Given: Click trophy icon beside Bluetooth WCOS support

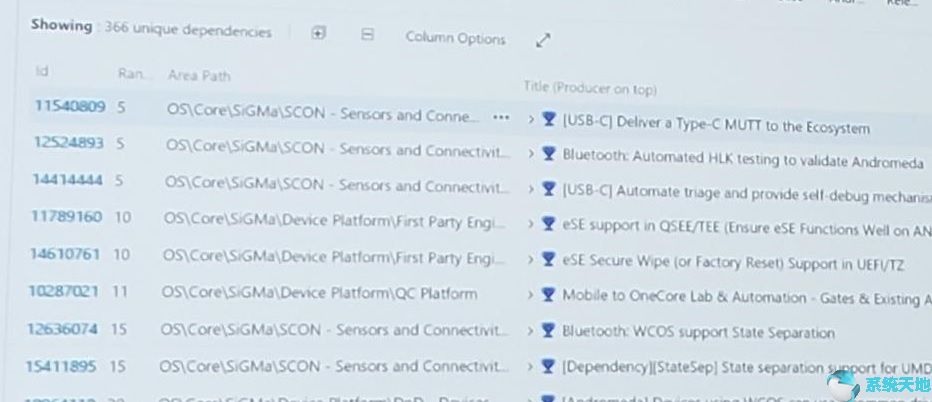Looking at the screenshot, I should pyautogui.click(x=549, y=330).
